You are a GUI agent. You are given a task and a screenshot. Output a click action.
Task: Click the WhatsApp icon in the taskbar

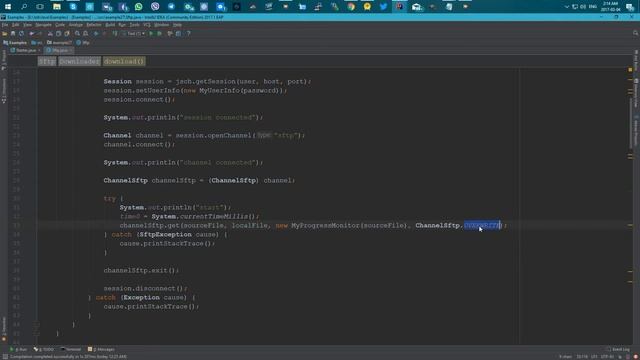(138, 6)
